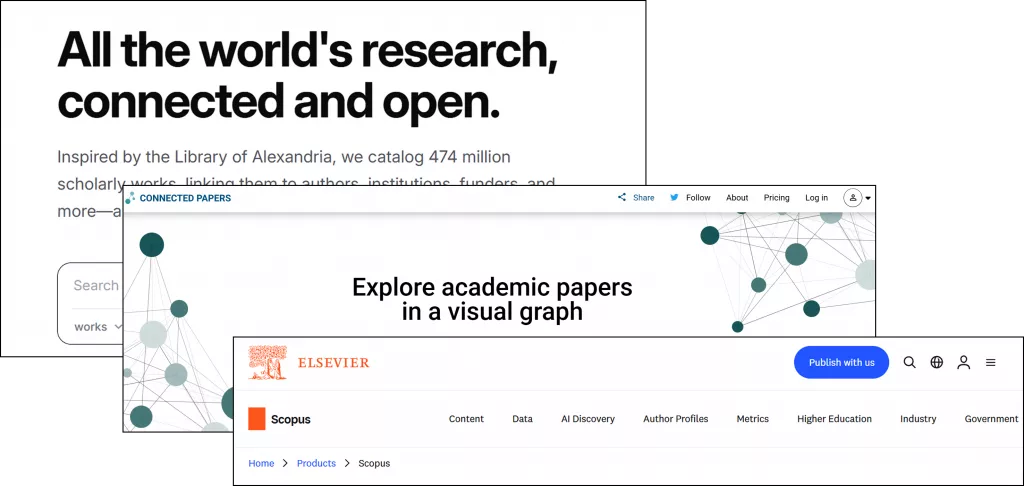This screenshot has width=1024, height=486.
Task: Open AI Discovery menu item
Action: [x=588, y=419]
